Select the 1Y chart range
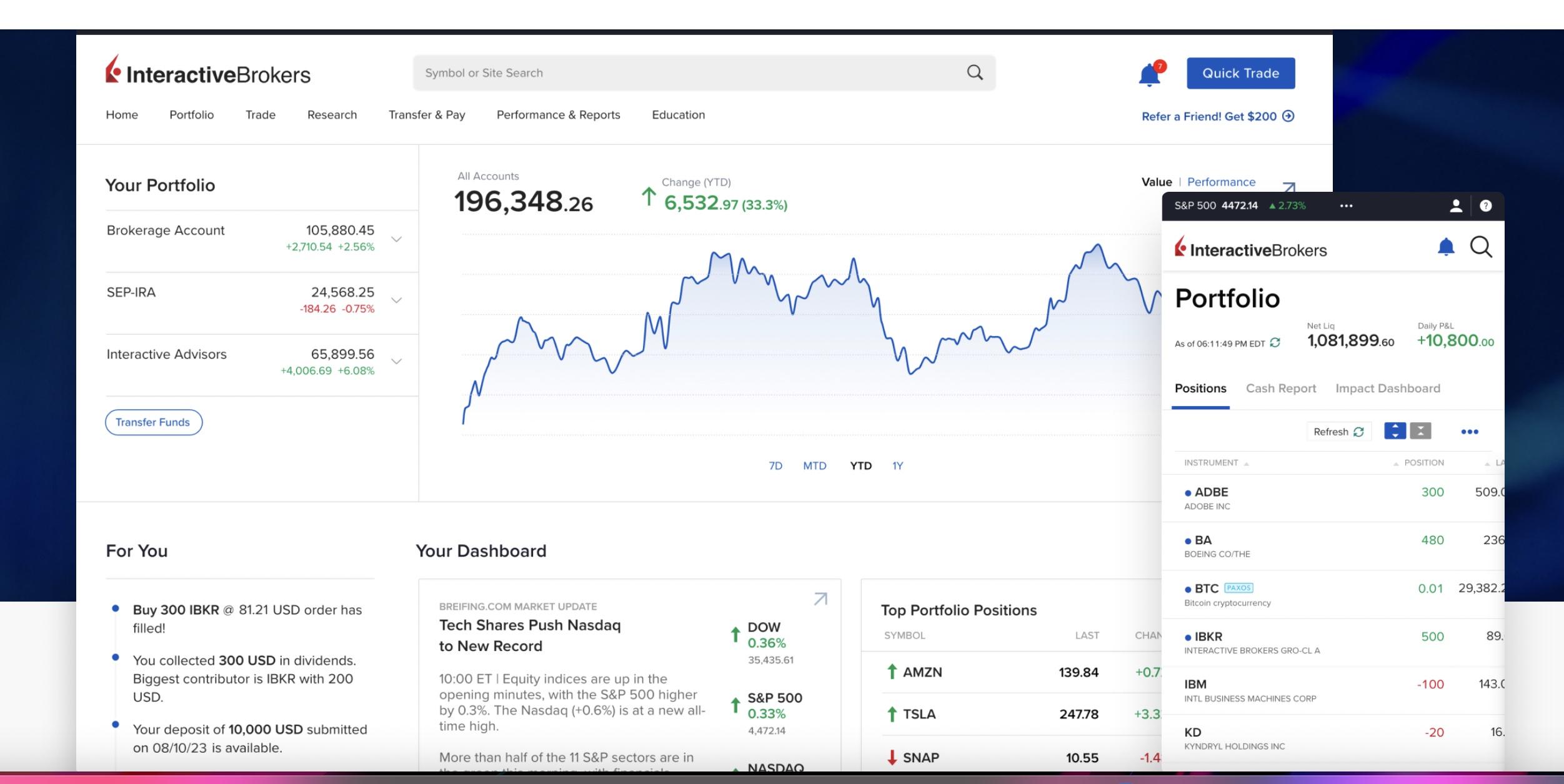 pos(898,465)
